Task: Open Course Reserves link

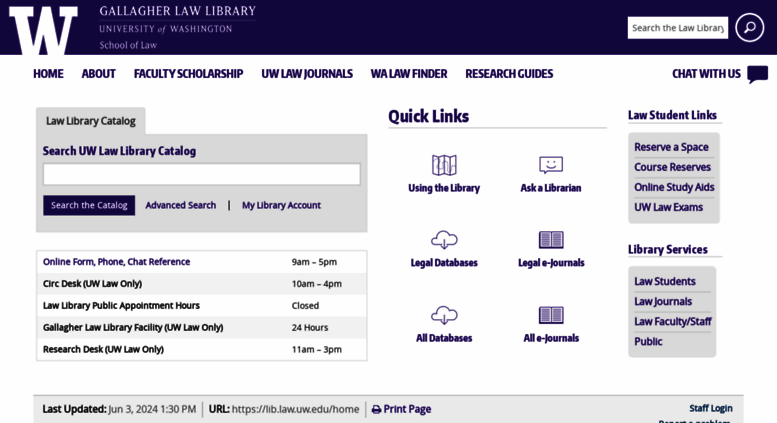Action: click(672, 167)
